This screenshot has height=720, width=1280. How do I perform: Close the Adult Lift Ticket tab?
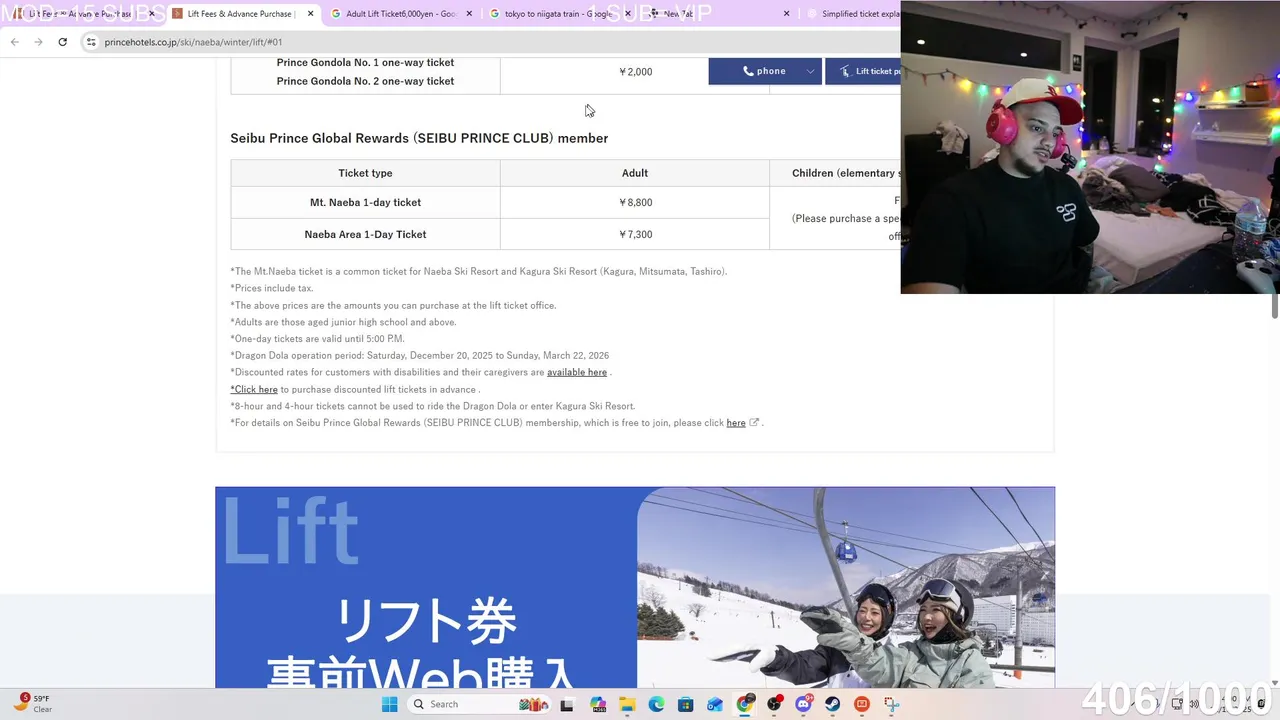tap(469, 14)
